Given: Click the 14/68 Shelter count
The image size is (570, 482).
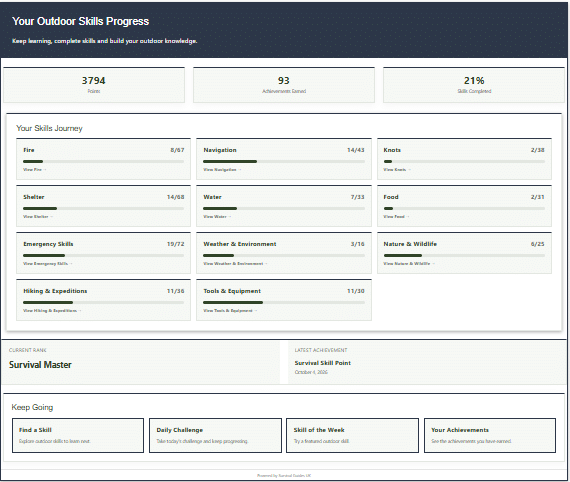Looking at the screenshot, I should click(x=176, y=197).
